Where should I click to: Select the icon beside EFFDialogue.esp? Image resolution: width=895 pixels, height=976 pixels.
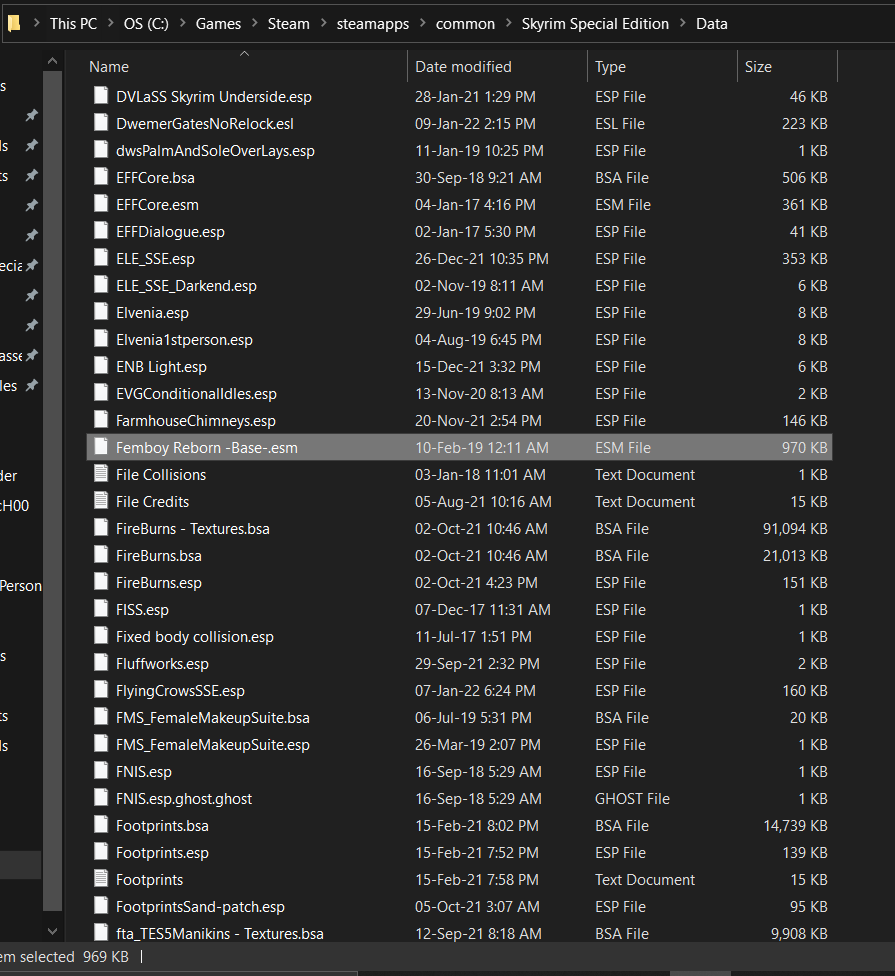pyautogui.click(x=101, y=230)
